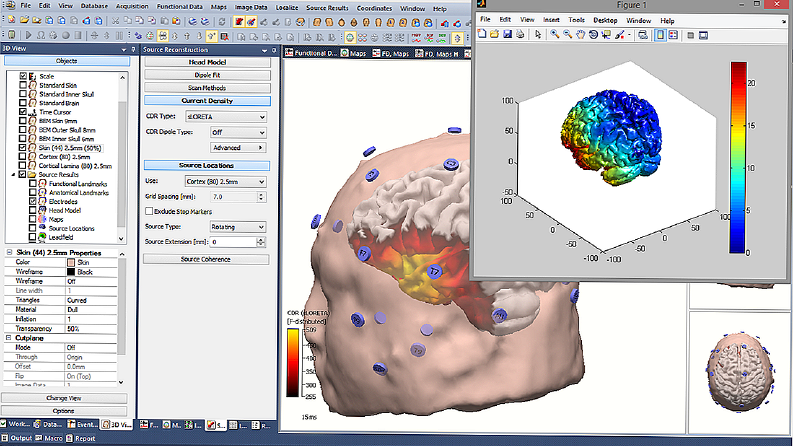Click the scissors Cut icon in main toolbar

pos(115,21)
